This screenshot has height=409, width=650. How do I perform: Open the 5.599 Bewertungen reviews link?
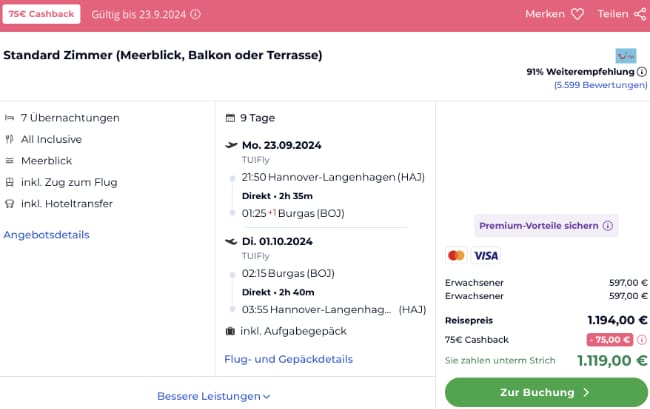click(600, 86)
